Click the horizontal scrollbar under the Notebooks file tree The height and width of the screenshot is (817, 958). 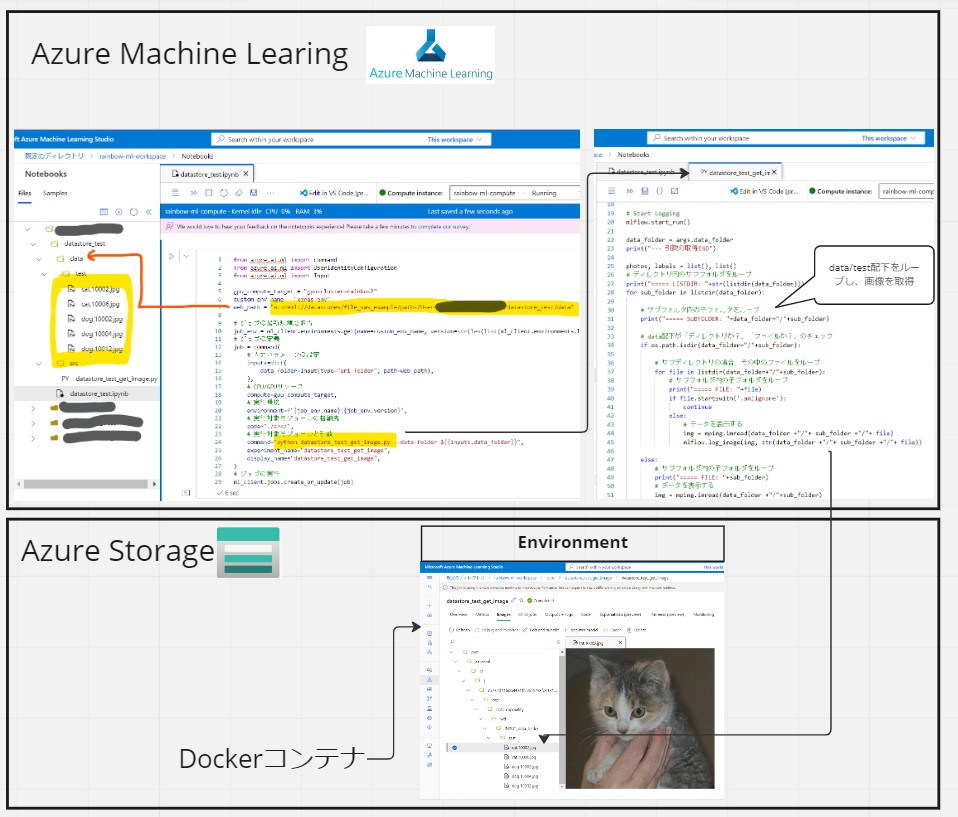point(86,484)
